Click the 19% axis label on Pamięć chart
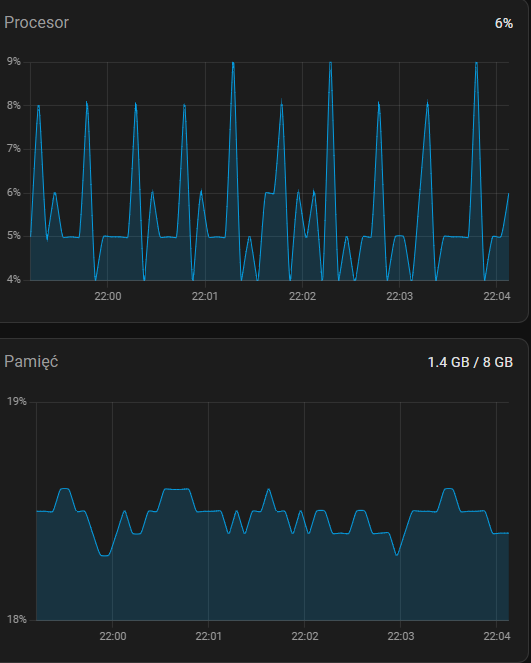The height and width of the screenshot is (663, 531). coord(17,401)
